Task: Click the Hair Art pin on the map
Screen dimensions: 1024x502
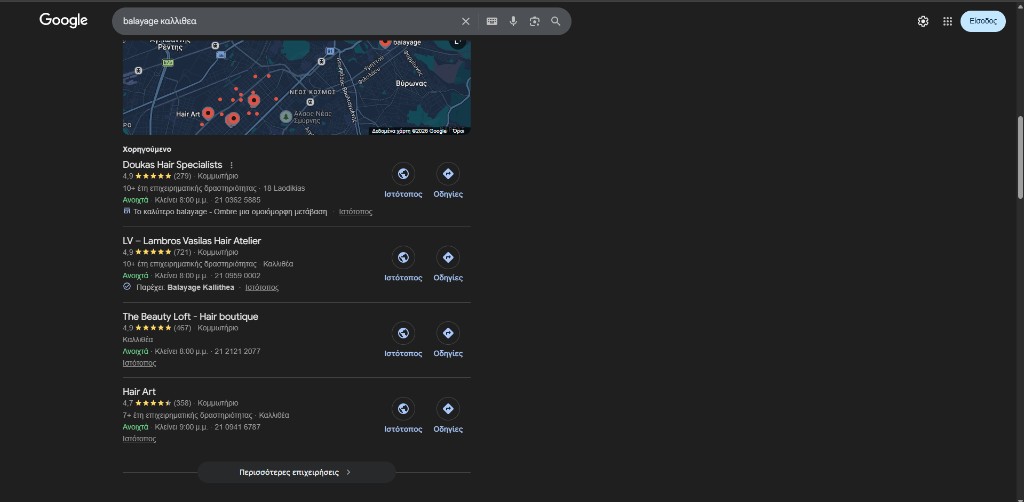Action: [x=208, y=114]
